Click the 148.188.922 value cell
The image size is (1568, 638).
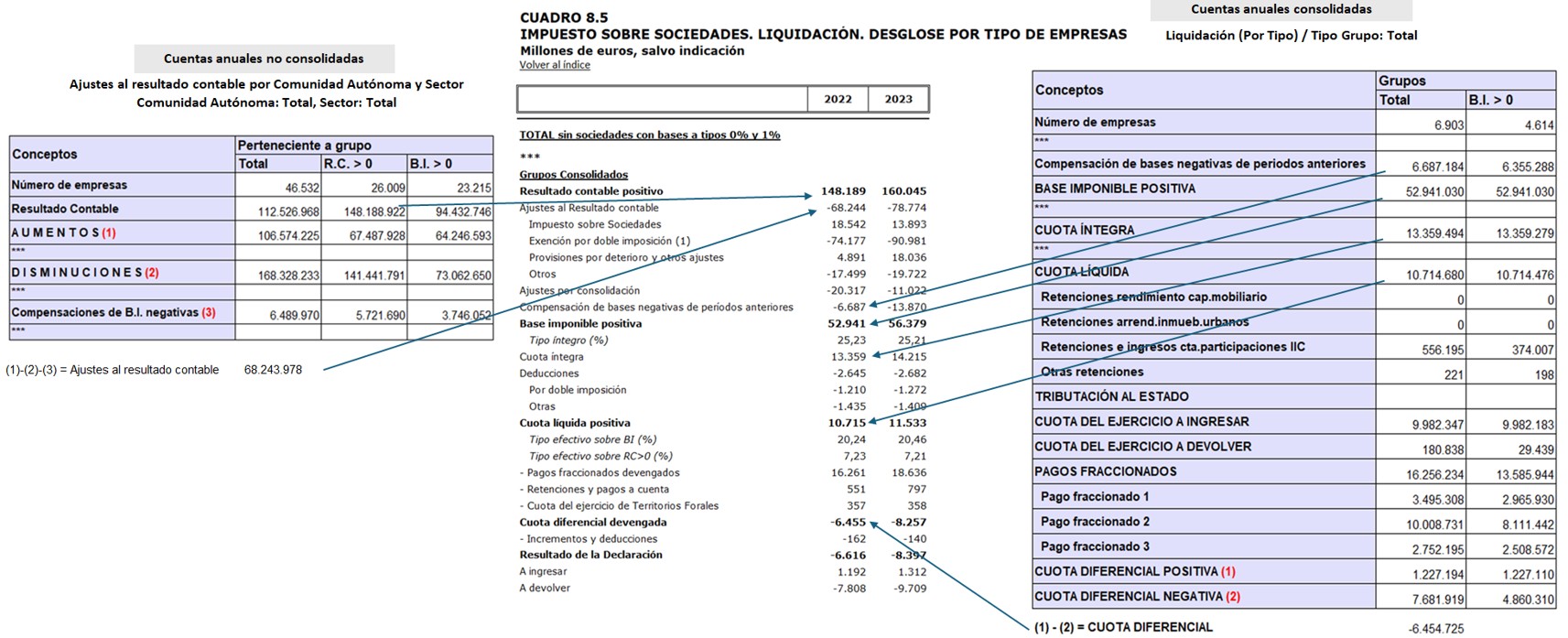(x=363, y=211)
